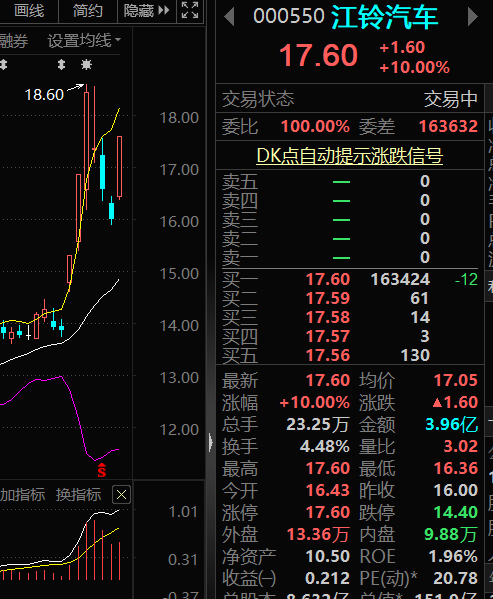
Task: Click 今开 value 16.43
Action: [328, 490]
